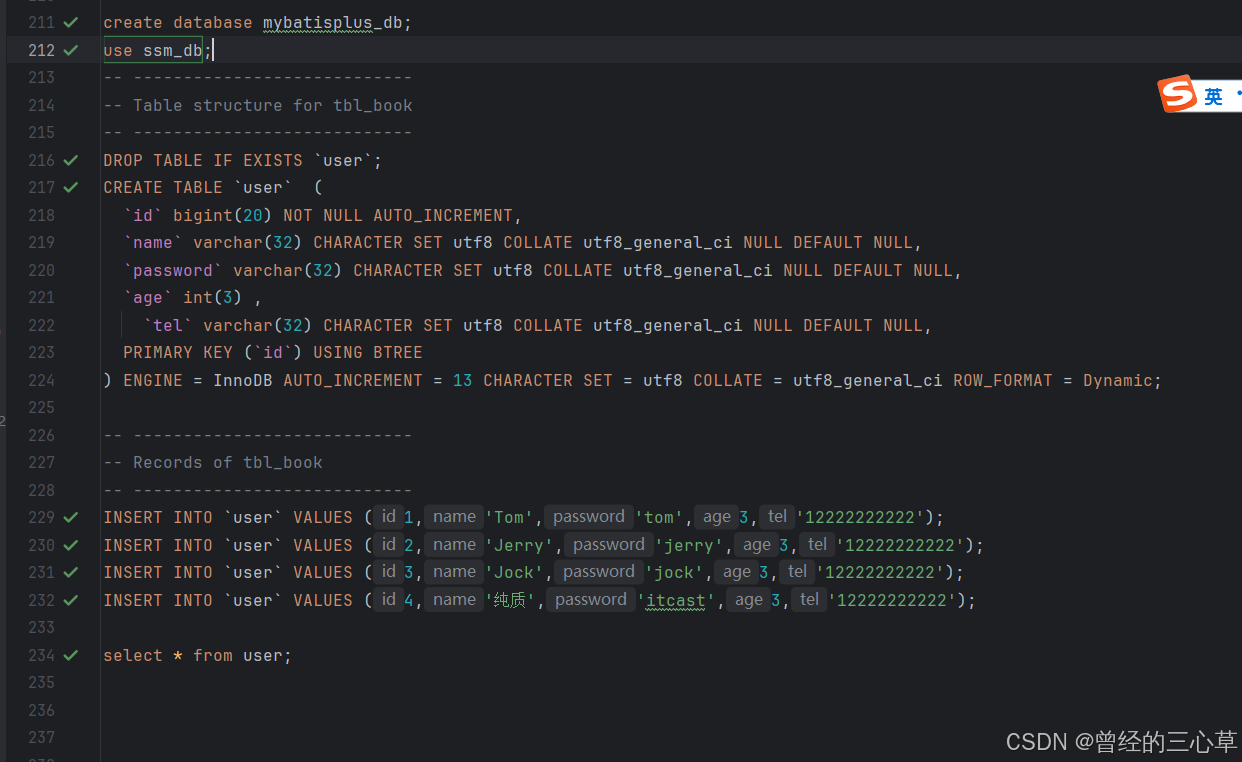
Task: Click the green checkmark on line 211
Action: 70,22
